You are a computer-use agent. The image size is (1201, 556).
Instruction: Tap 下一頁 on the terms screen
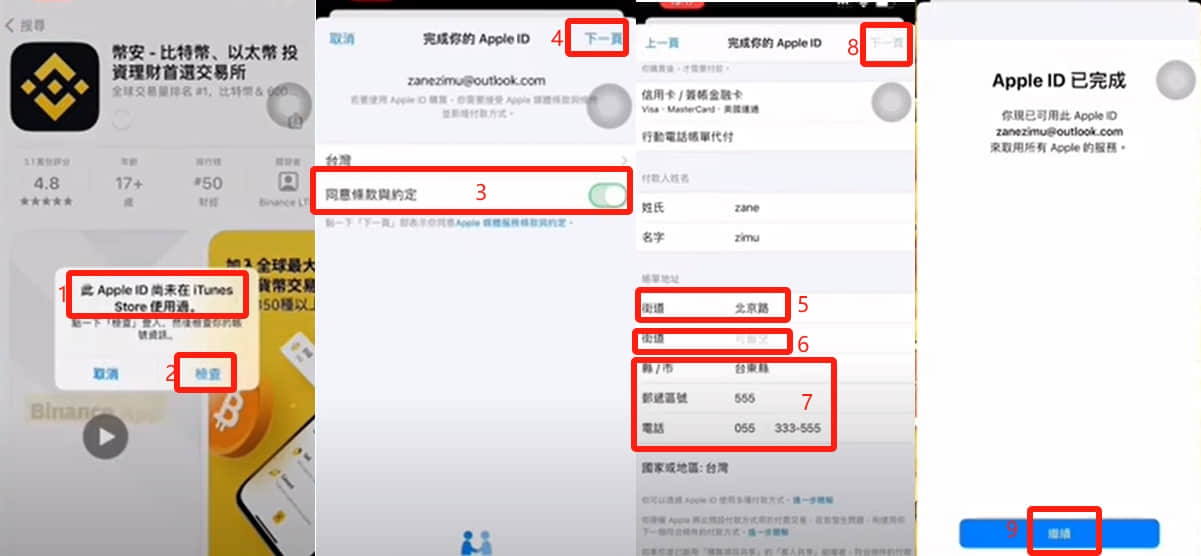(603, 39)
